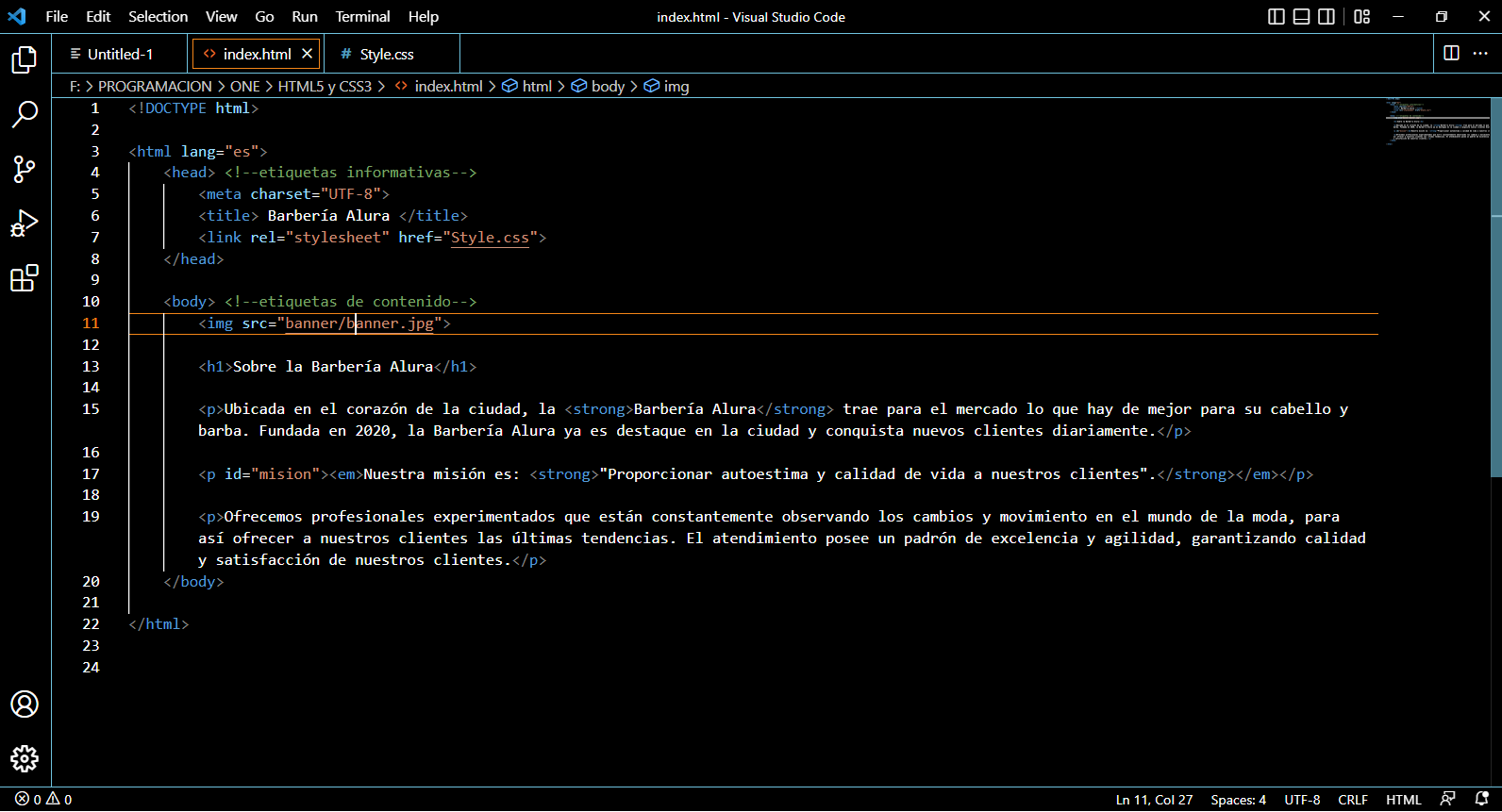Image resolution: width=1502 pixels, height=812 pixels.
Task: Change indentation via Spaces: 4
Action: 1238,800
